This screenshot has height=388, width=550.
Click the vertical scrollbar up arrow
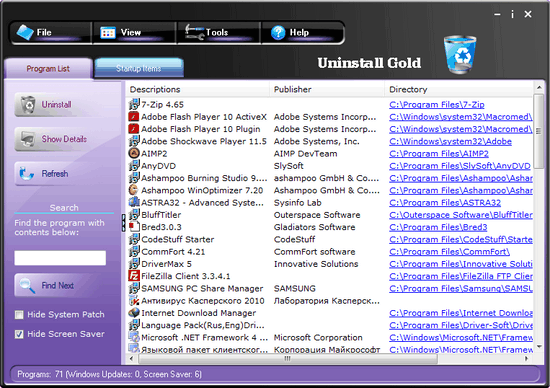point(539,87)
